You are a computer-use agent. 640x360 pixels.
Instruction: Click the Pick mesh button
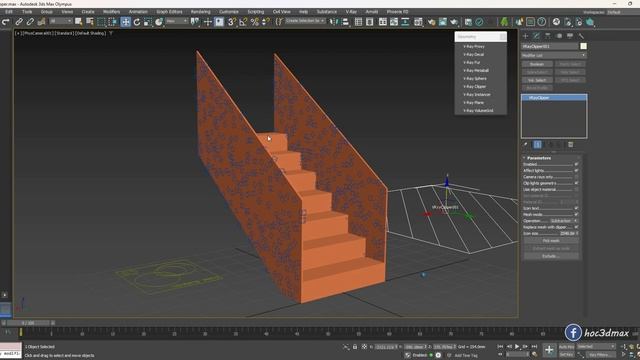[x=551, y=241]
